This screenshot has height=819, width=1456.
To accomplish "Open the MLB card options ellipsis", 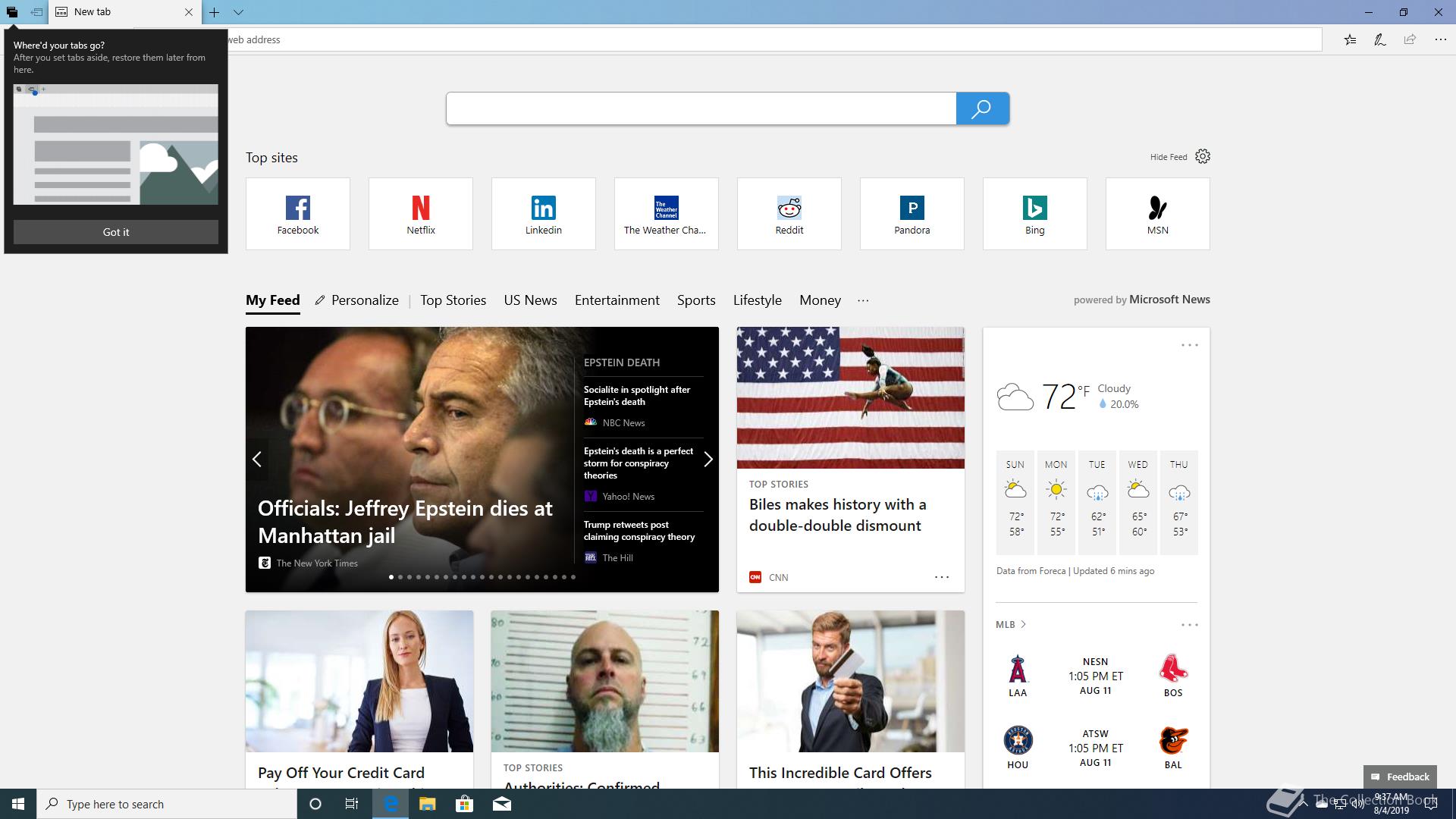I will (1190, 625).
